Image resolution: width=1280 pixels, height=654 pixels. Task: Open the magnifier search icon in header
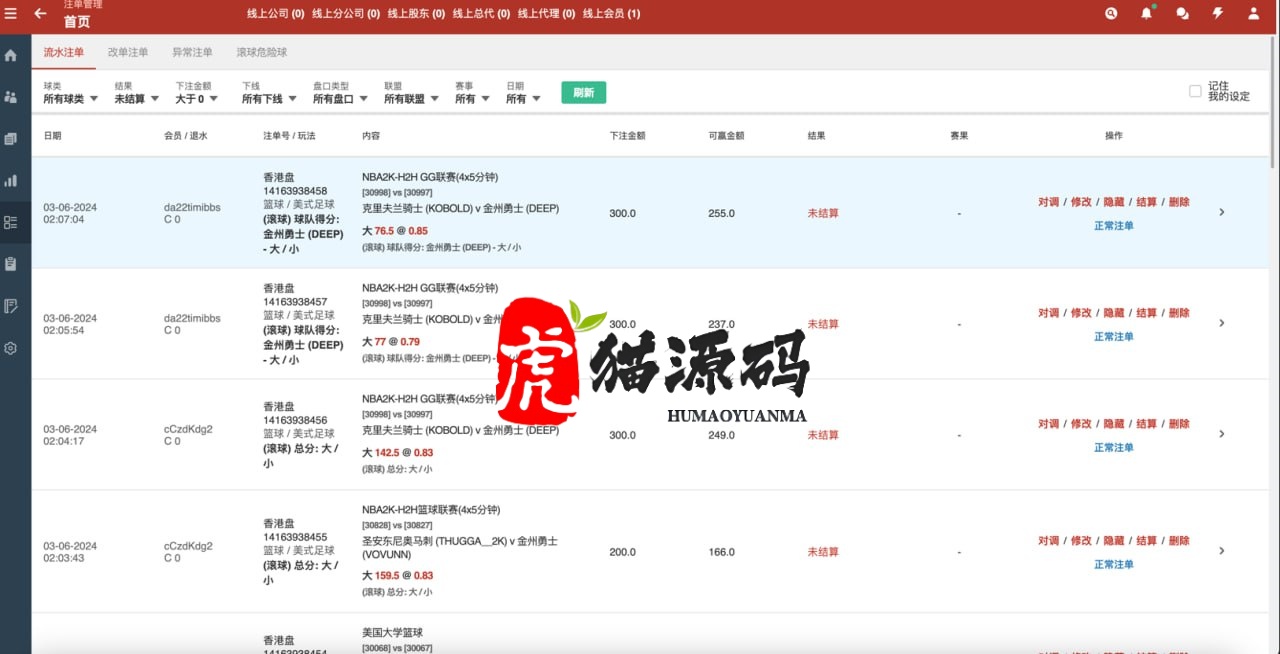click(x=1111, y=13)
